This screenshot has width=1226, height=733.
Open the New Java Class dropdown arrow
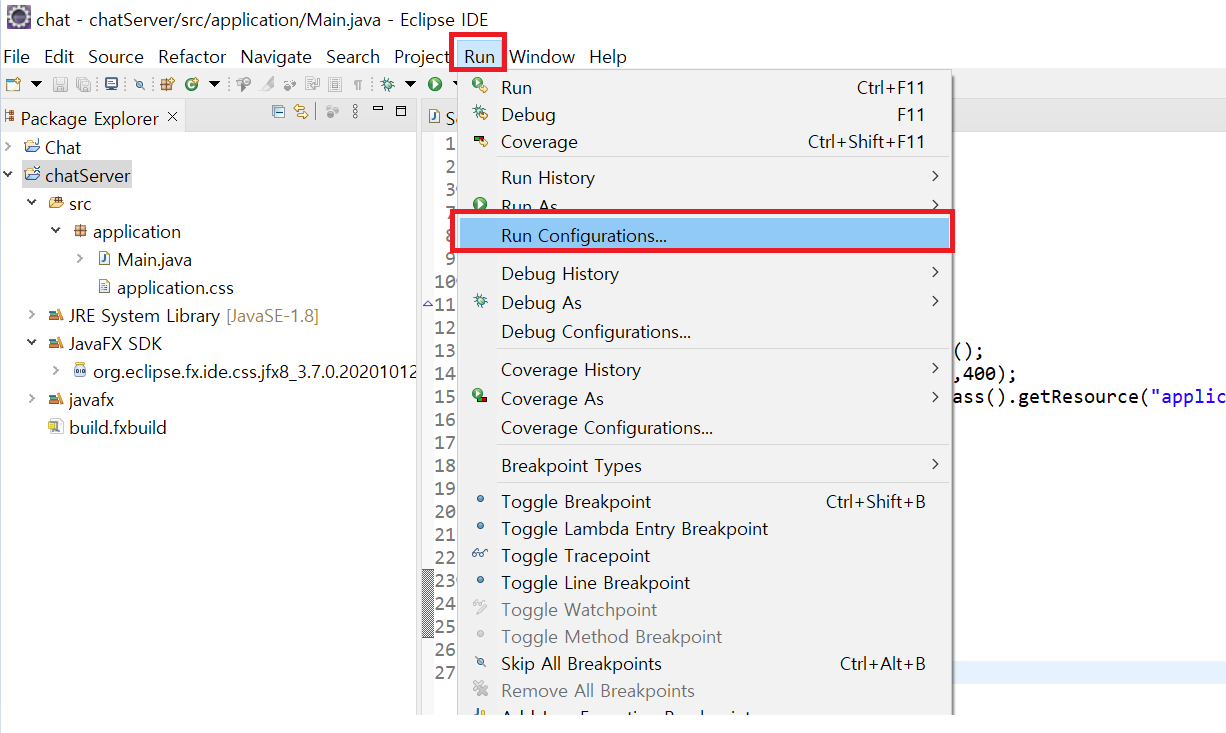coord(214,84)
